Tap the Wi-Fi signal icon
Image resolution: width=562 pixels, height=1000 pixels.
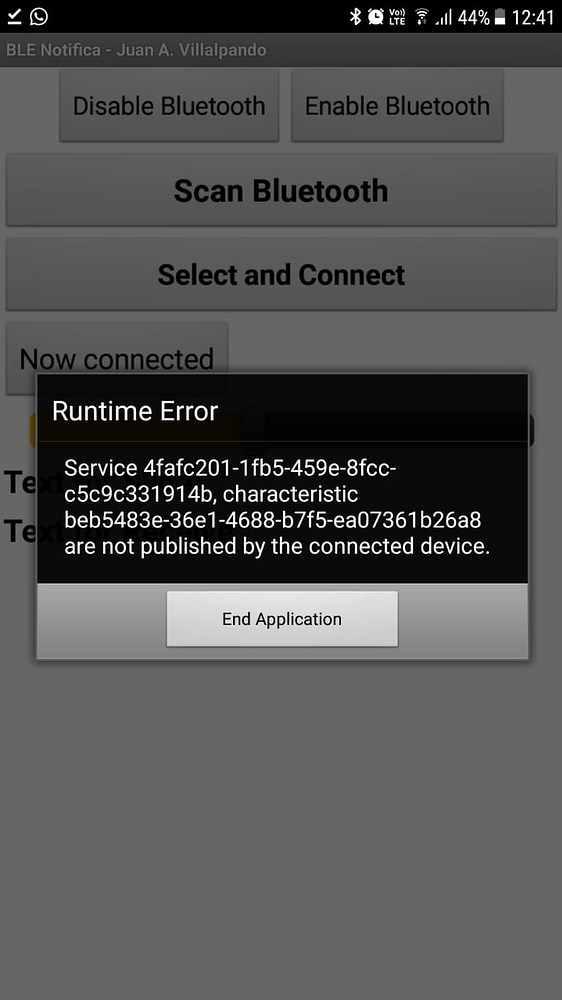tap(422, 17)
